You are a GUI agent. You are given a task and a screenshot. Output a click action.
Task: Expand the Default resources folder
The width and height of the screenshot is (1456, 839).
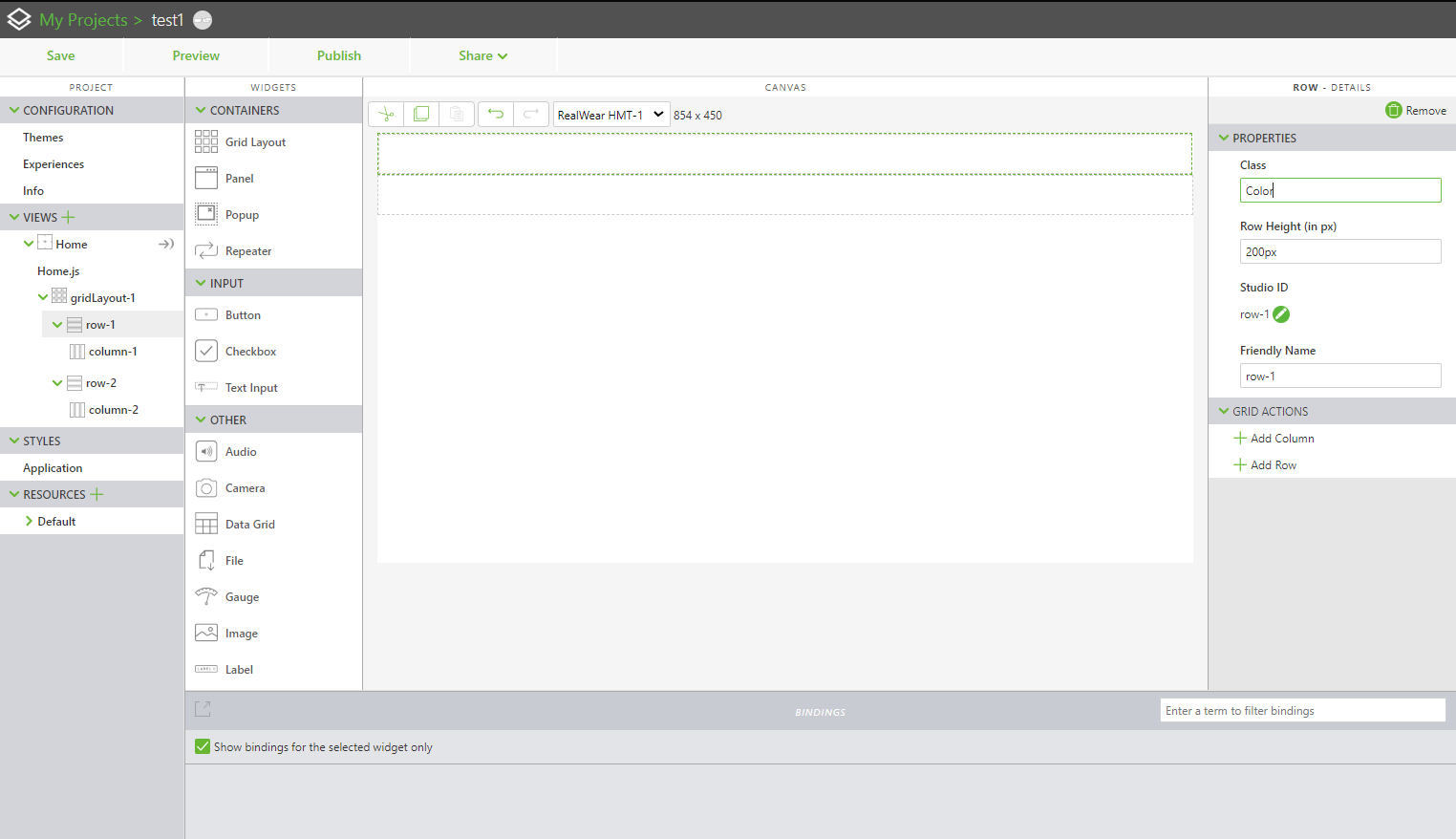point(28,521)
